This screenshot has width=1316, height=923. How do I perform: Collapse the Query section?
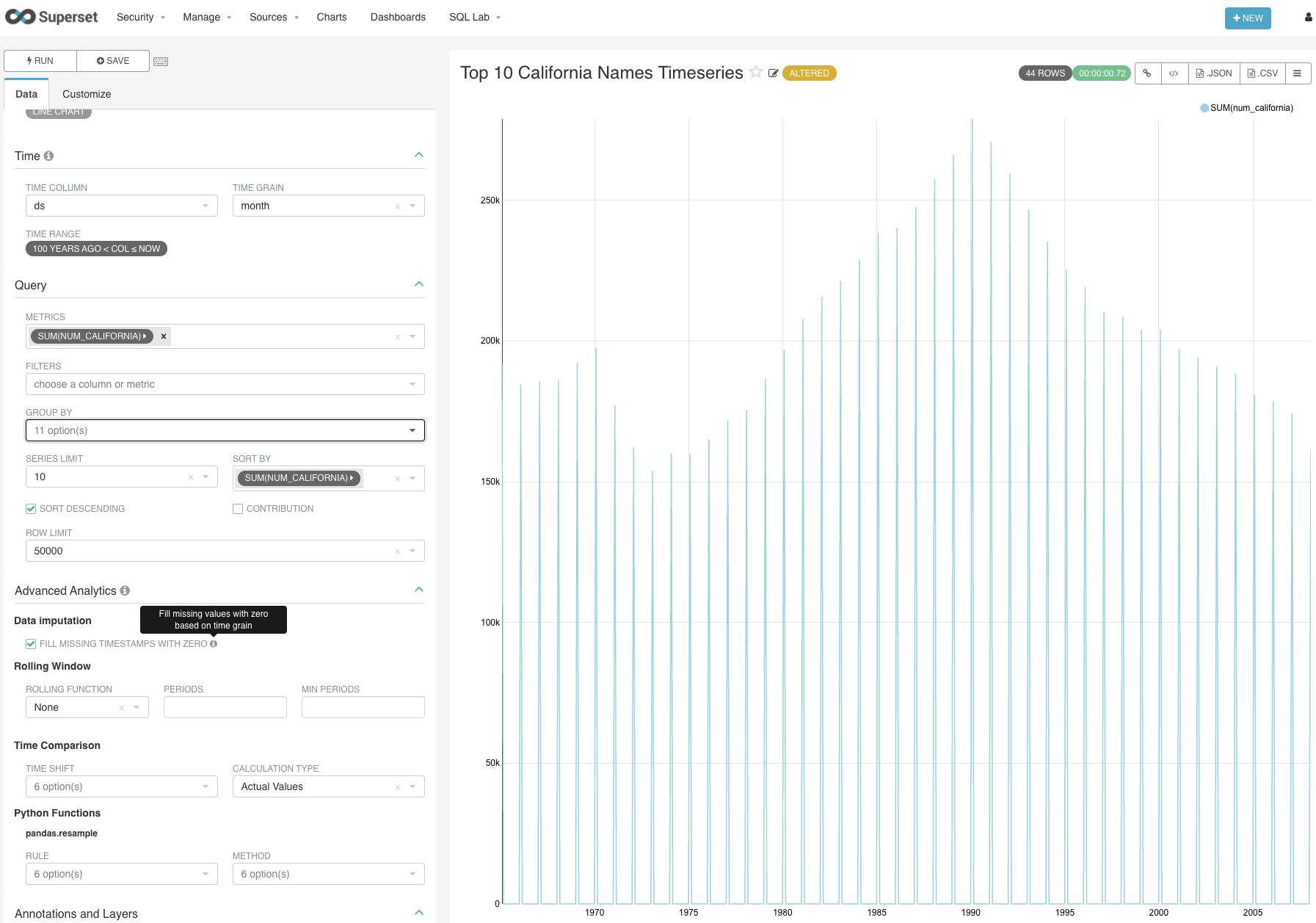click(419, 284)
